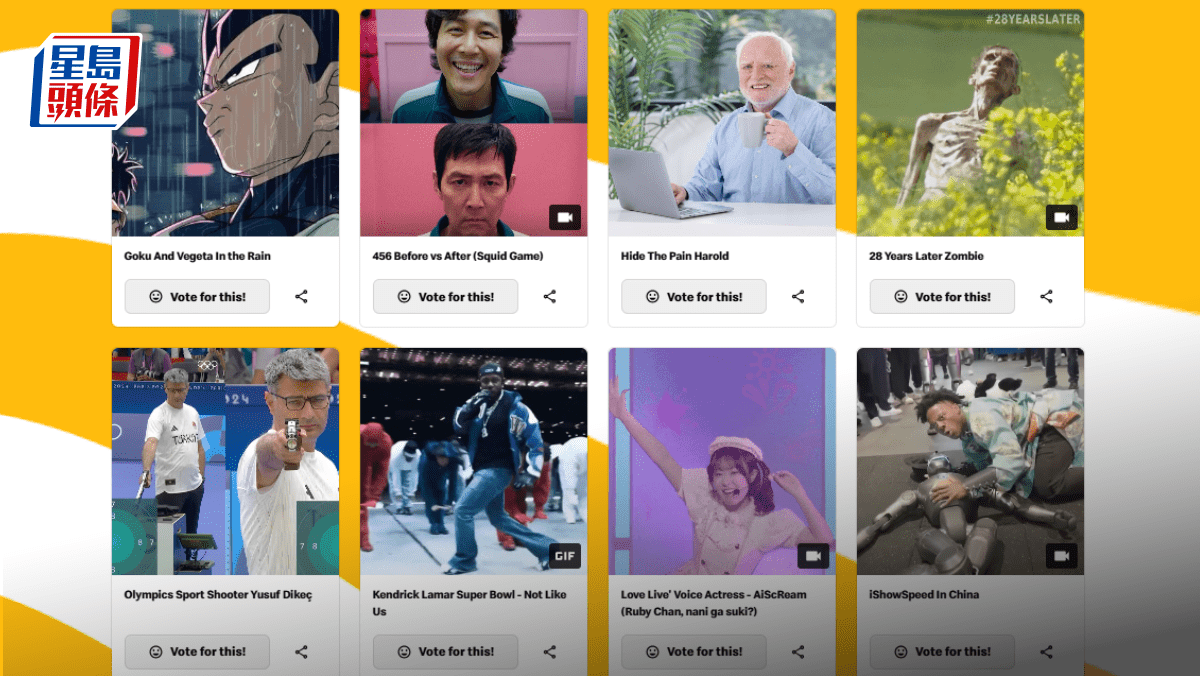Share the 28 Years Later Zombie card
1200x676 pixels.
click(x=1046, y=297)
